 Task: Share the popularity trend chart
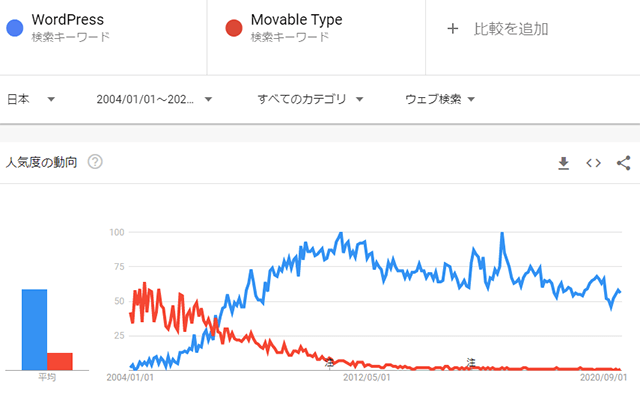[624, 163]
